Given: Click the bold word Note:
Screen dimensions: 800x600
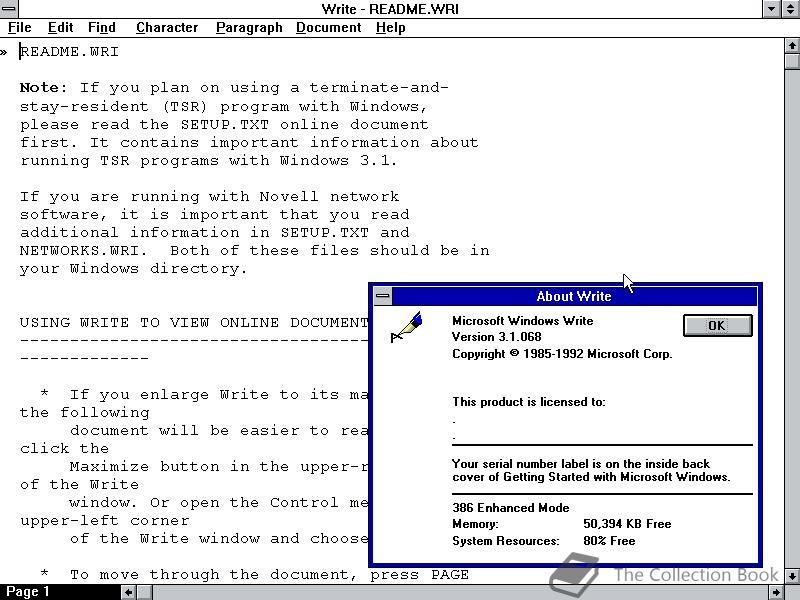Looking at the screenshot, I should (x=43, y=88).
